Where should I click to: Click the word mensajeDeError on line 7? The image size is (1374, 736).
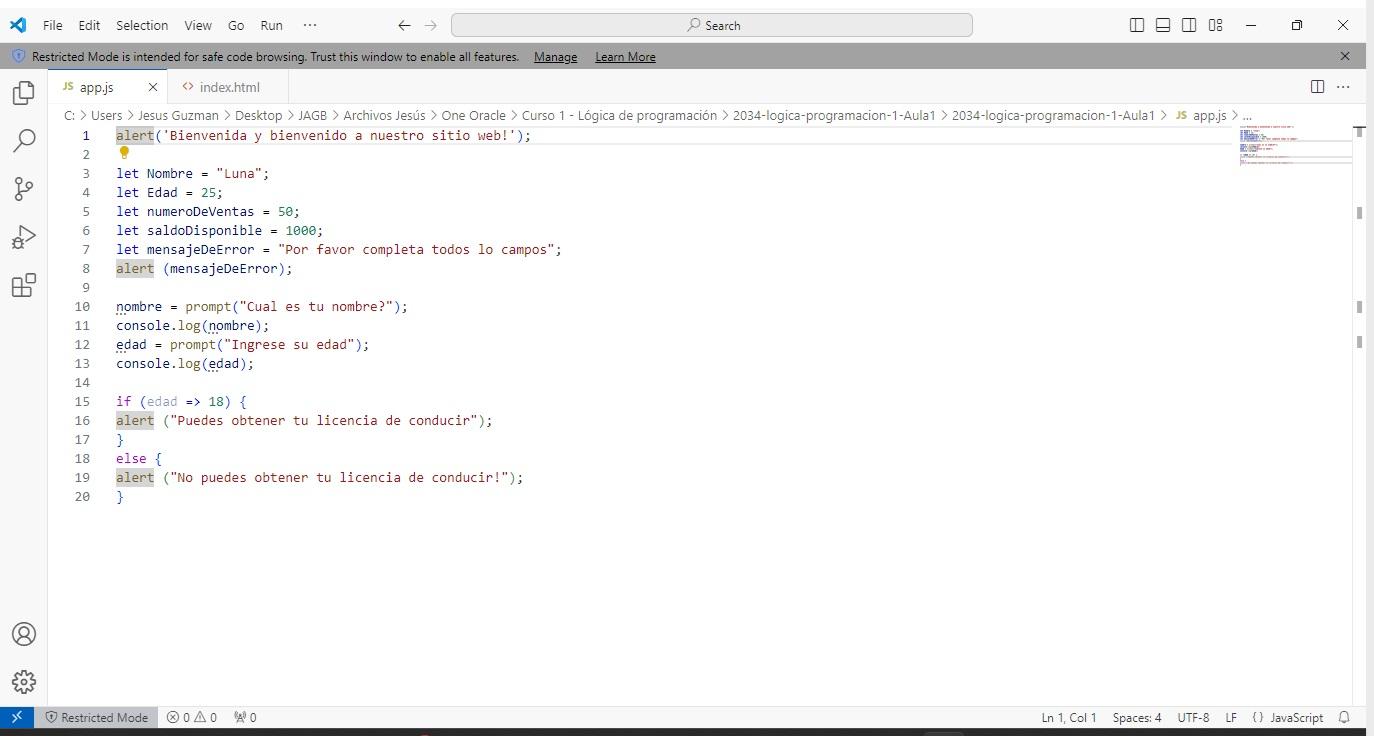(201, 250)
